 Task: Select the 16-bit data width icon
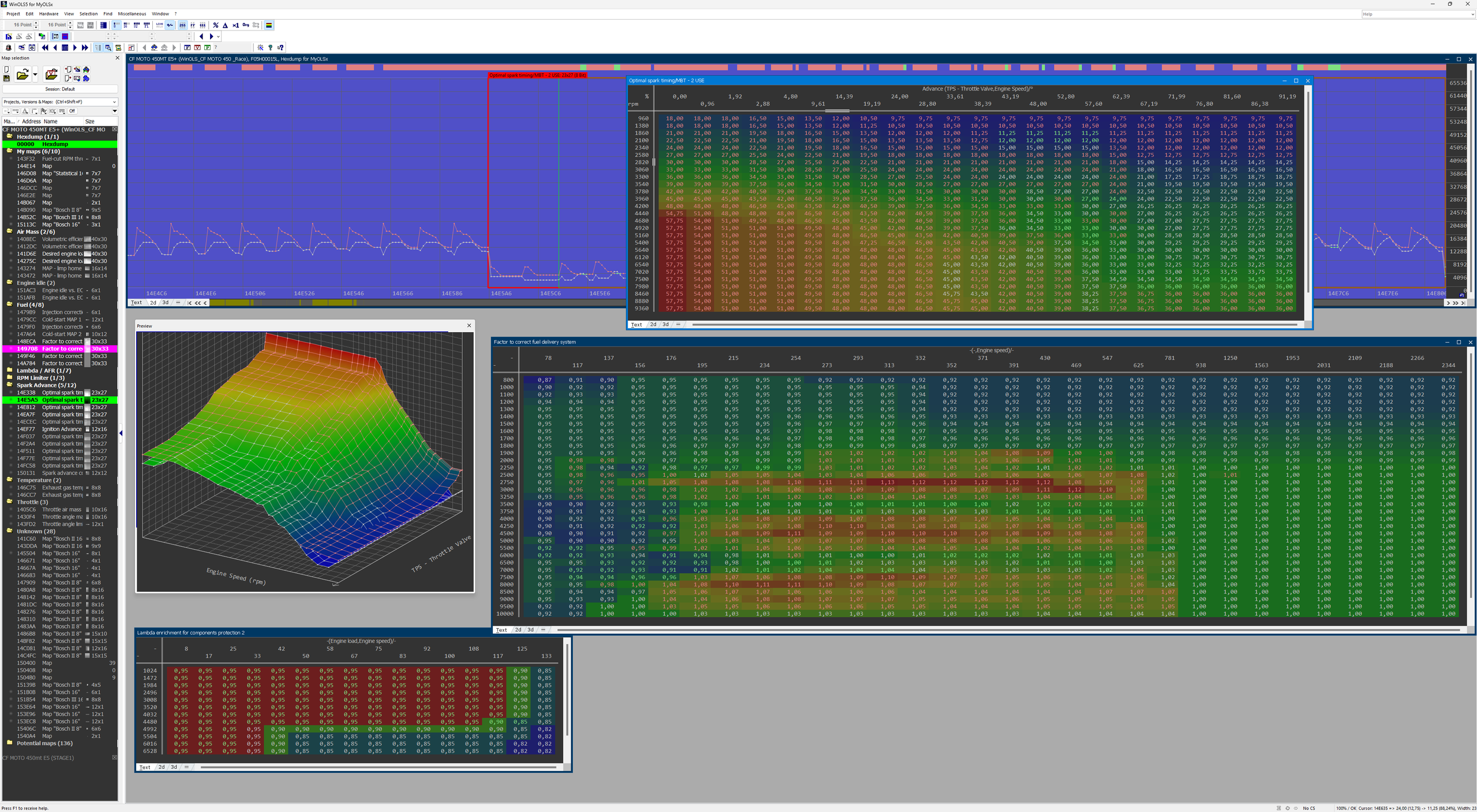tap(126, 25)
